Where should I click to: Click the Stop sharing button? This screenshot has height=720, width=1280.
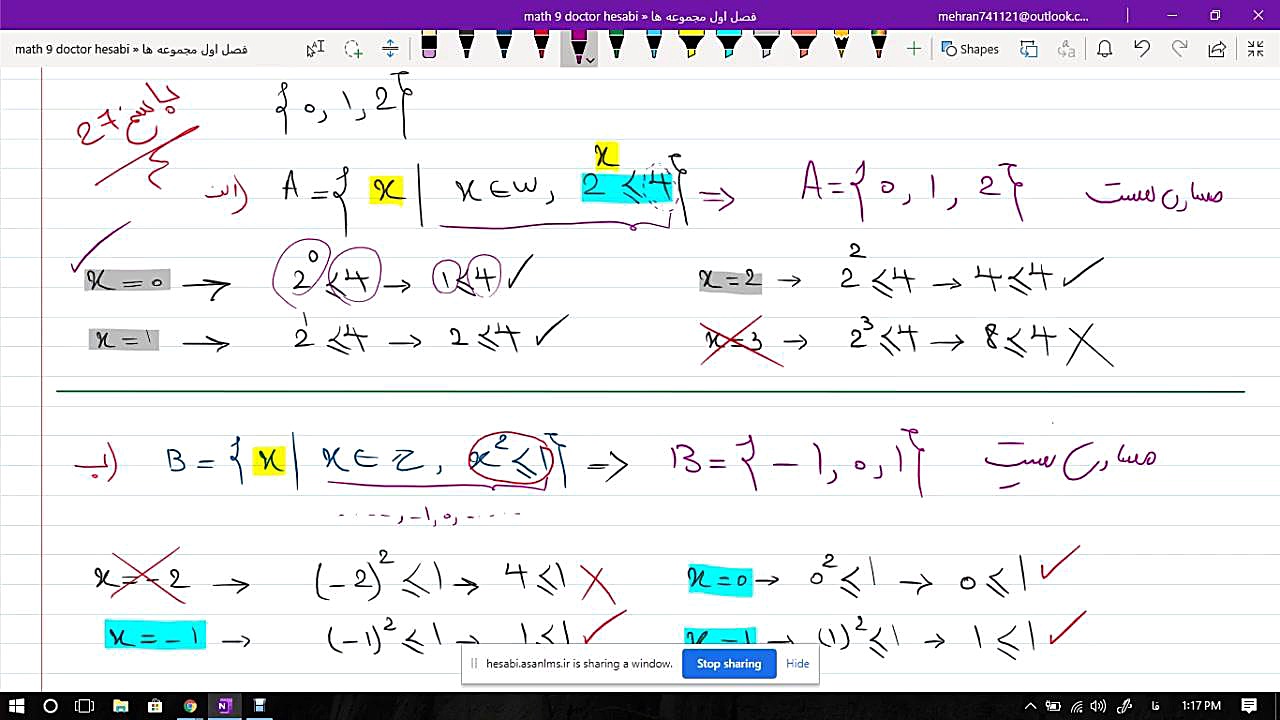pos(729,664)
